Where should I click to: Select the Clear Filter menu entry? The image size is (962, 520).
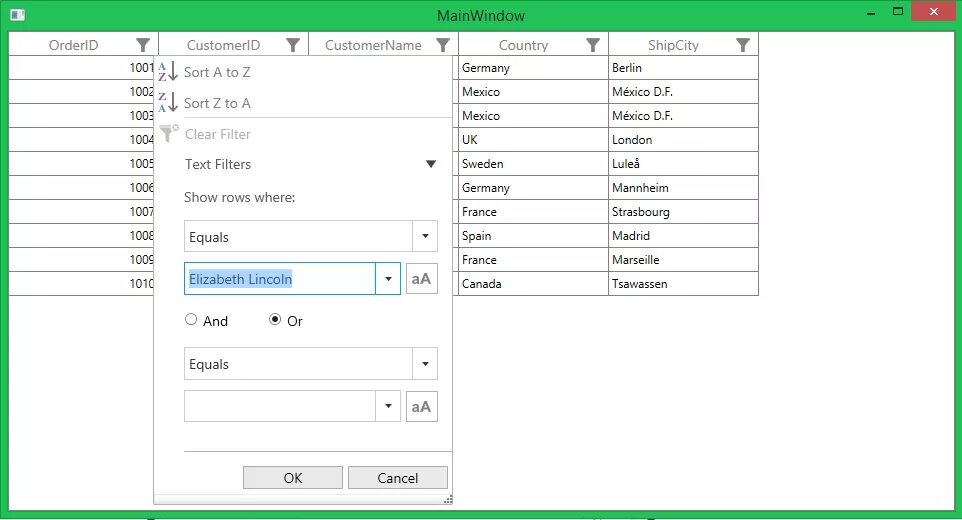[218, 134]
